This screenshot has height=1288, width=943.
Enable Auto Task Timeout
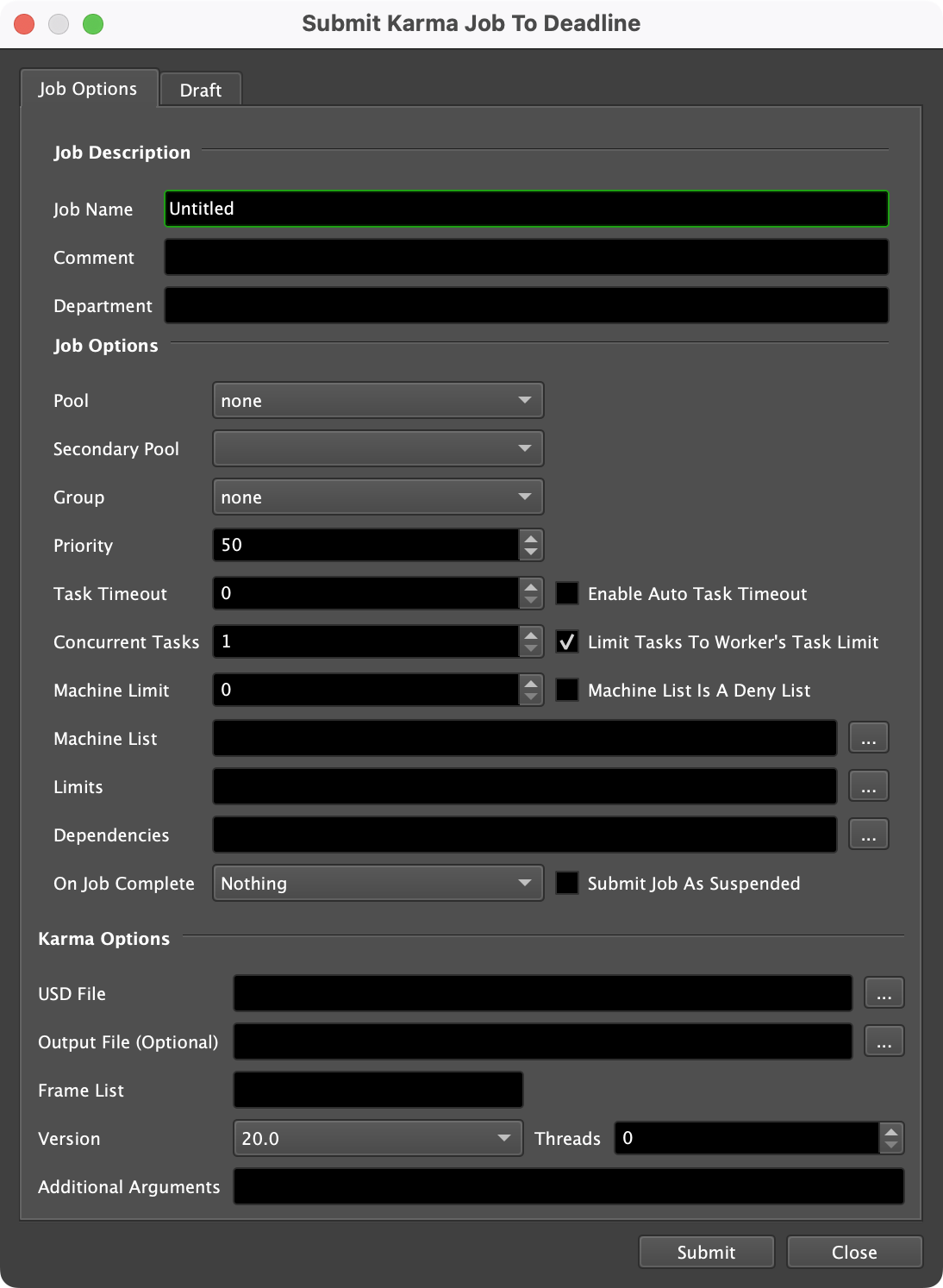[568, 593]
